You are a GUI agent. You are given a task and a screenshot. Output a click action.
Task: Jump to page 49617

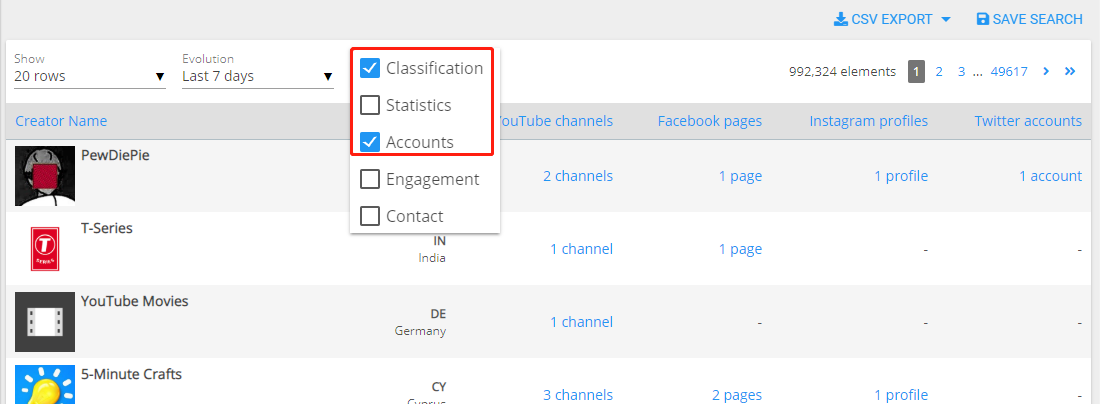[1009, 72]
